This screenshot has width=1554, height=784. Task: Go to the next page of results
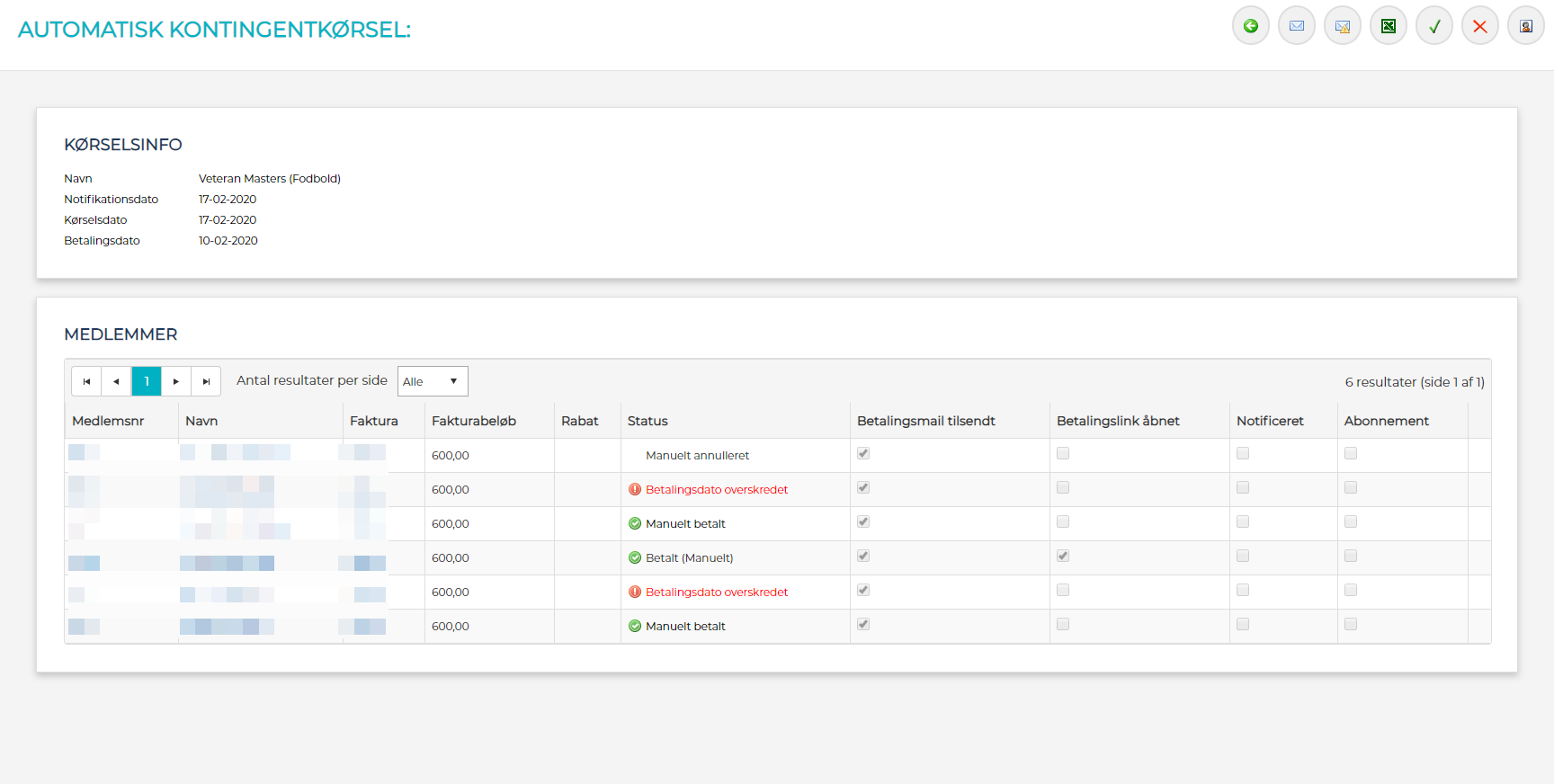(x=176, y=381)
